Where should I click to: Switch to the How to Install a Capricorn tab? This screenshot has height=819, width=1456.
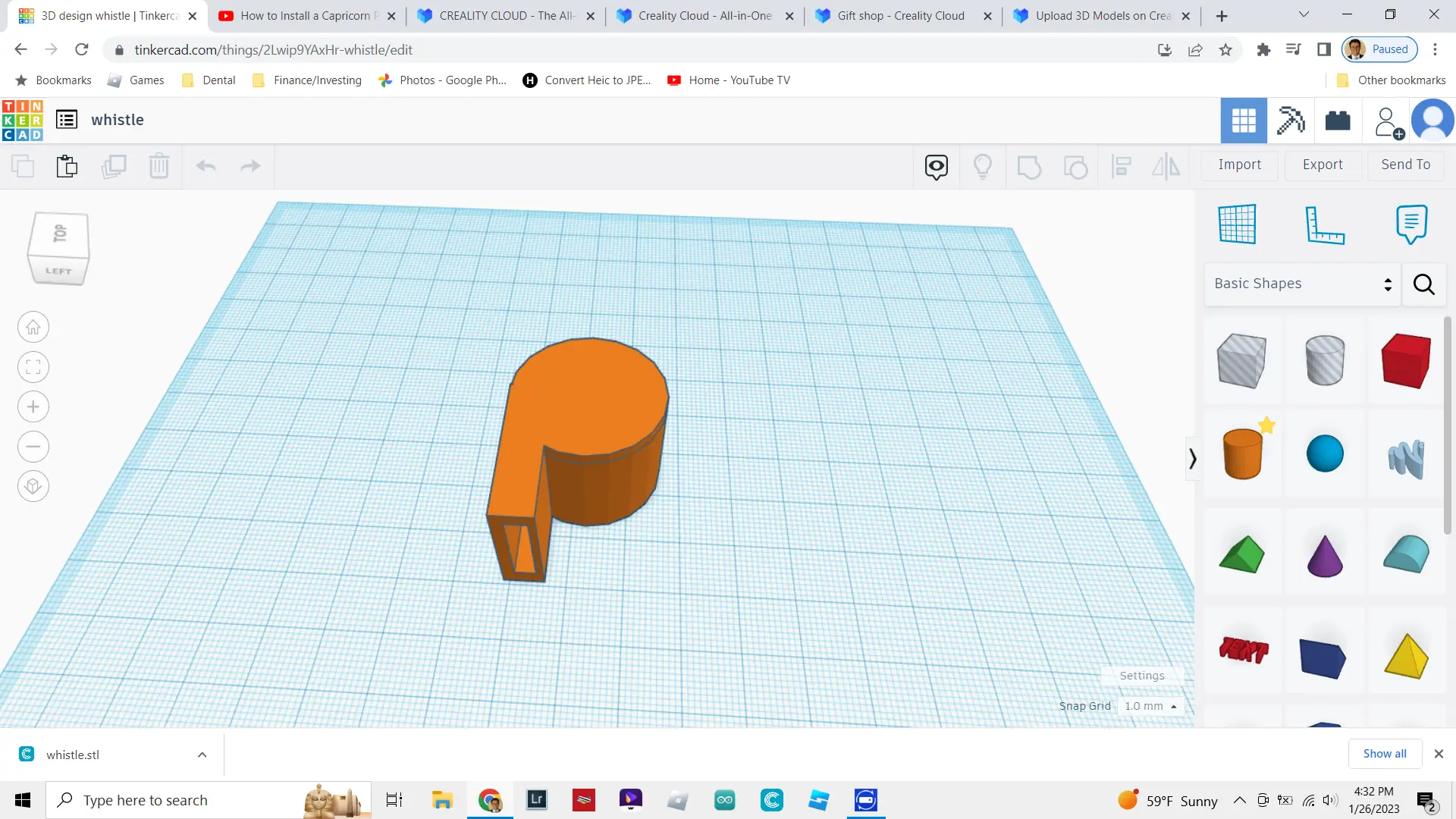(305, 16)
